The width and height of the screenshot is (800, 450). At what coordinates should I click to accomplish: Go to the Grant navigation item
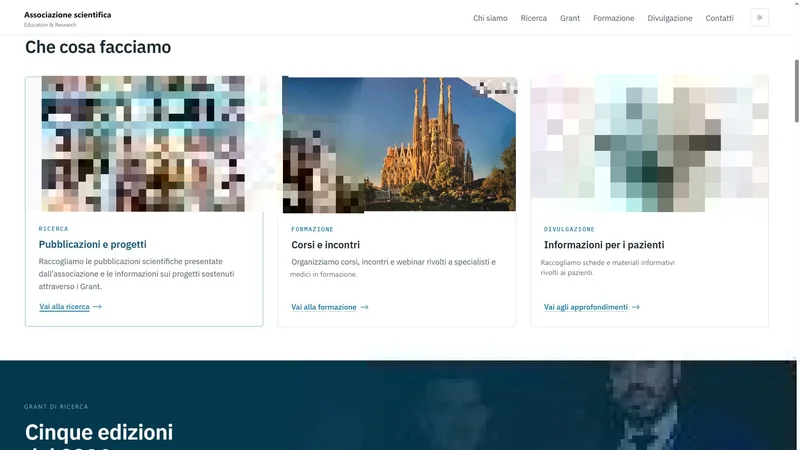(569, 18)
